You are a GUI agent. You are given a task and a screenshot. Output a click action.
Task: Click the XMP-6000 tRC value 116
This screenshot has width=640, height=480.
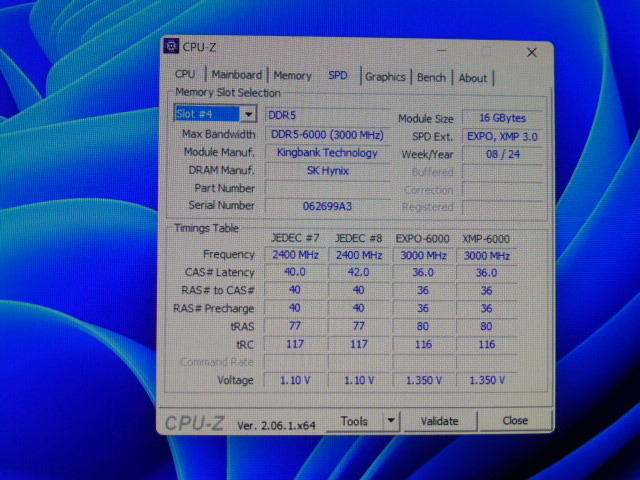coord(487,344)
